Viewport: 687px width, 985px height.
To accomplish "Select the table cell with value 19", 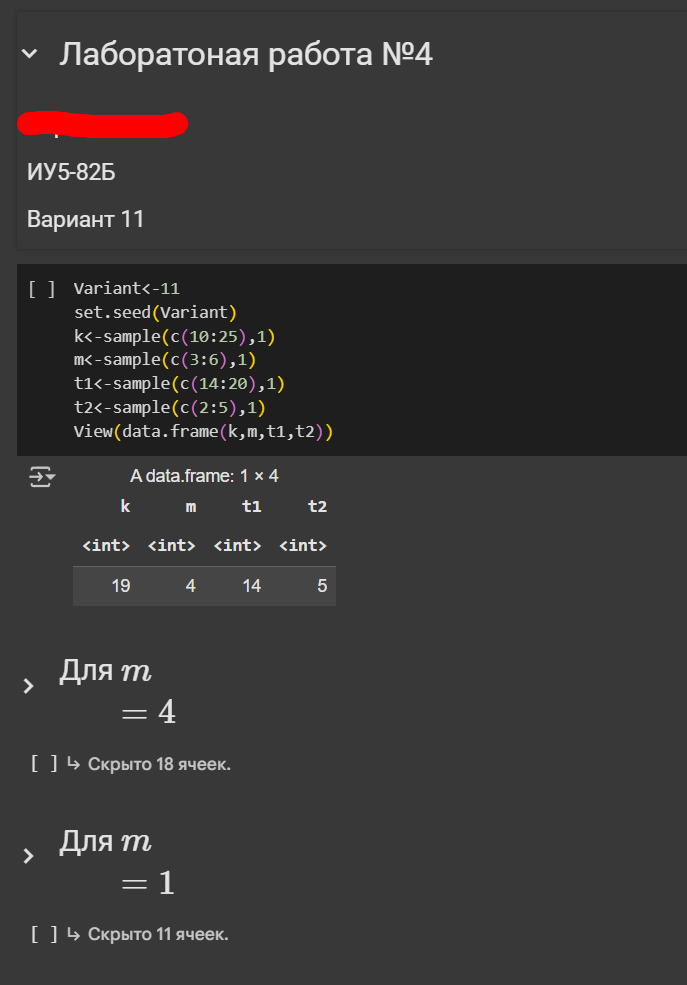I will tap(121, 586).
